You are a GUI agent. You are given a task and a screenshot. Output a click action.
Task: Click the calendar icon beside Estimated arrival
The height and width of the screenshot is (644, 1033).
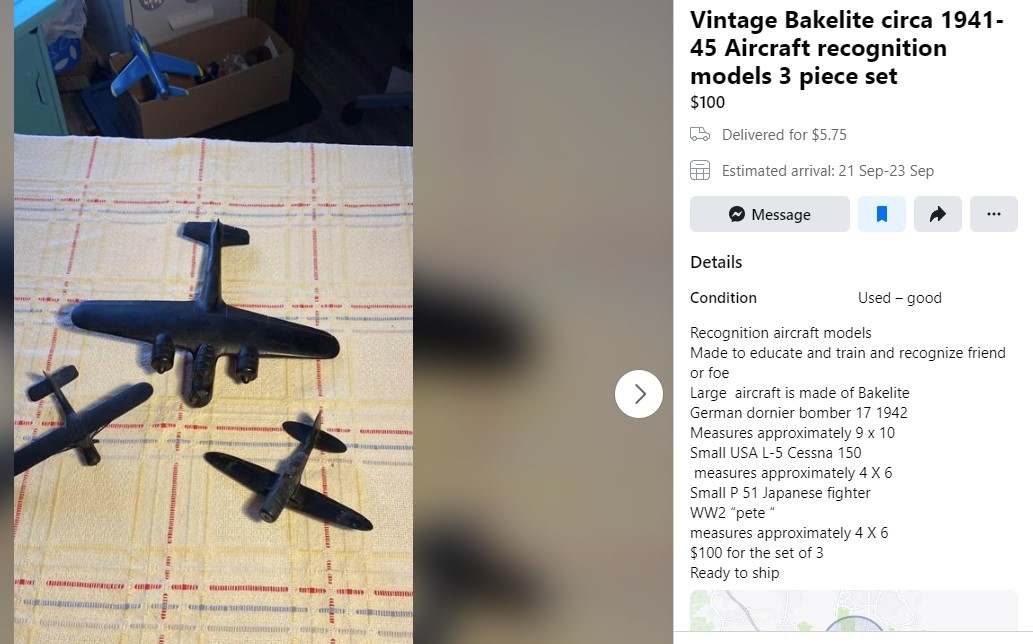click(x=700, y=171)
